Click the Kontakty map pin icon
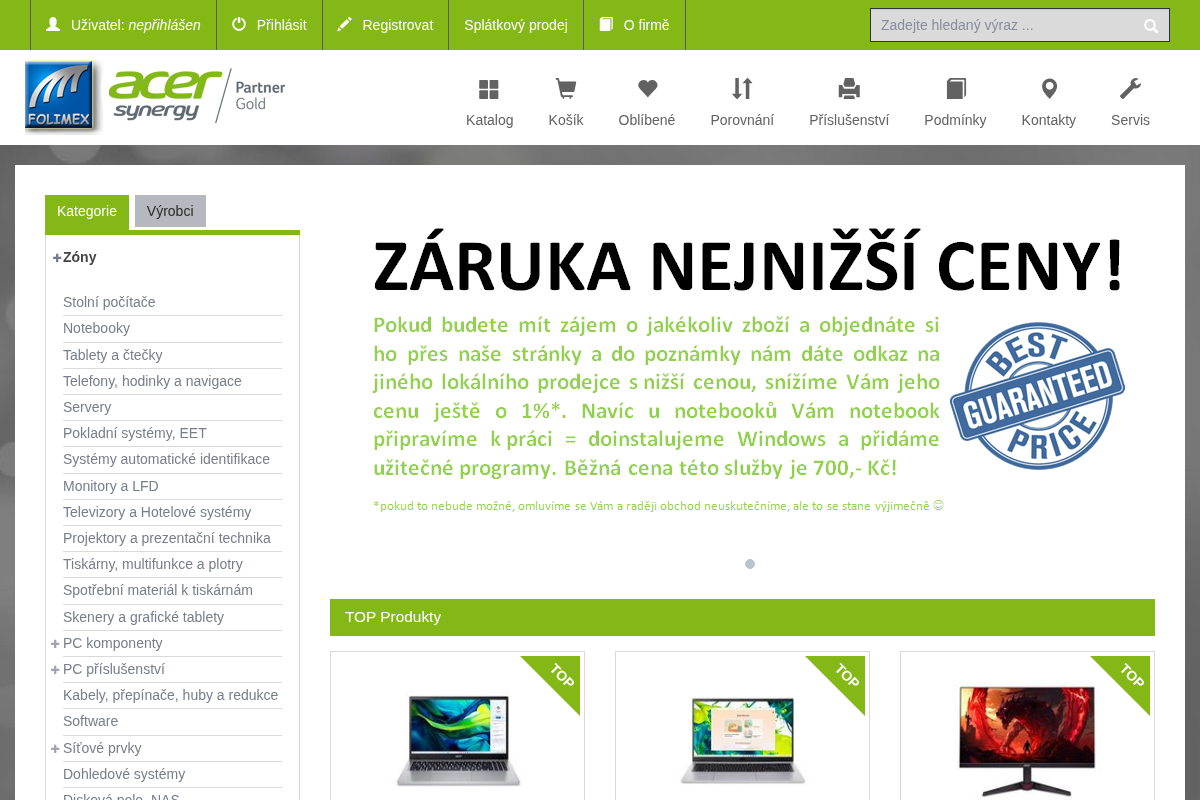The height and width of the screenshot is (800, 1200). pyautogui.click(x=1049, y=89)
